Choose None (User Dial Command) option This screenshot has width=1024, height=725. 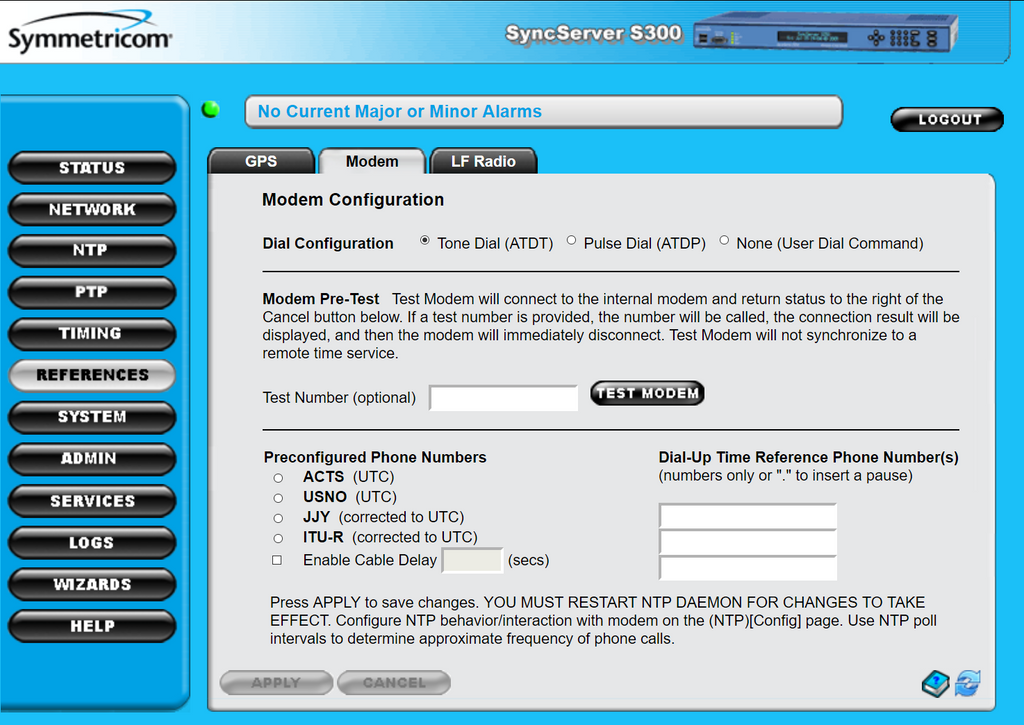coord(724,241)
